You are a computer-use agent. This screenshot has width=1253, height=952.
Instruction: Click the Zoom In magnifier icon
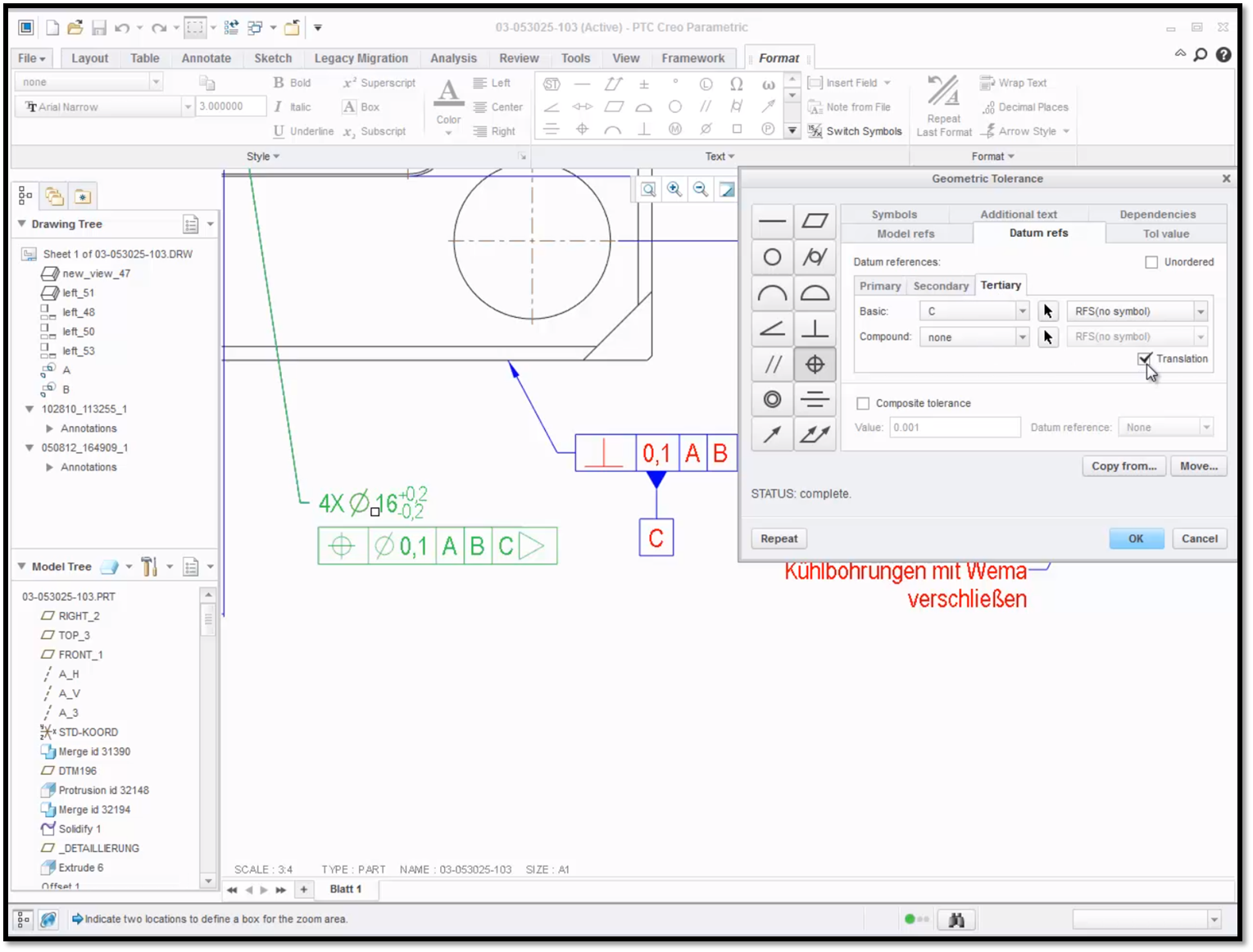[674, 189]
